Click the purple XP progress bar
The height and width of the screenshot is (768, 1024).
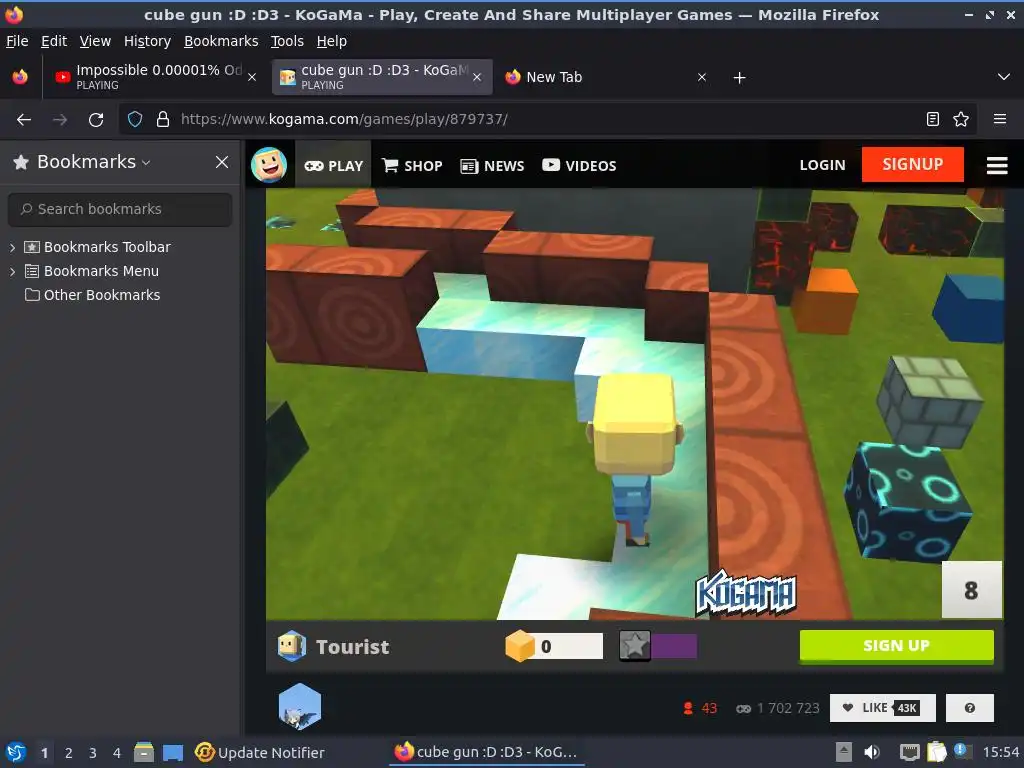click(674, 646)
